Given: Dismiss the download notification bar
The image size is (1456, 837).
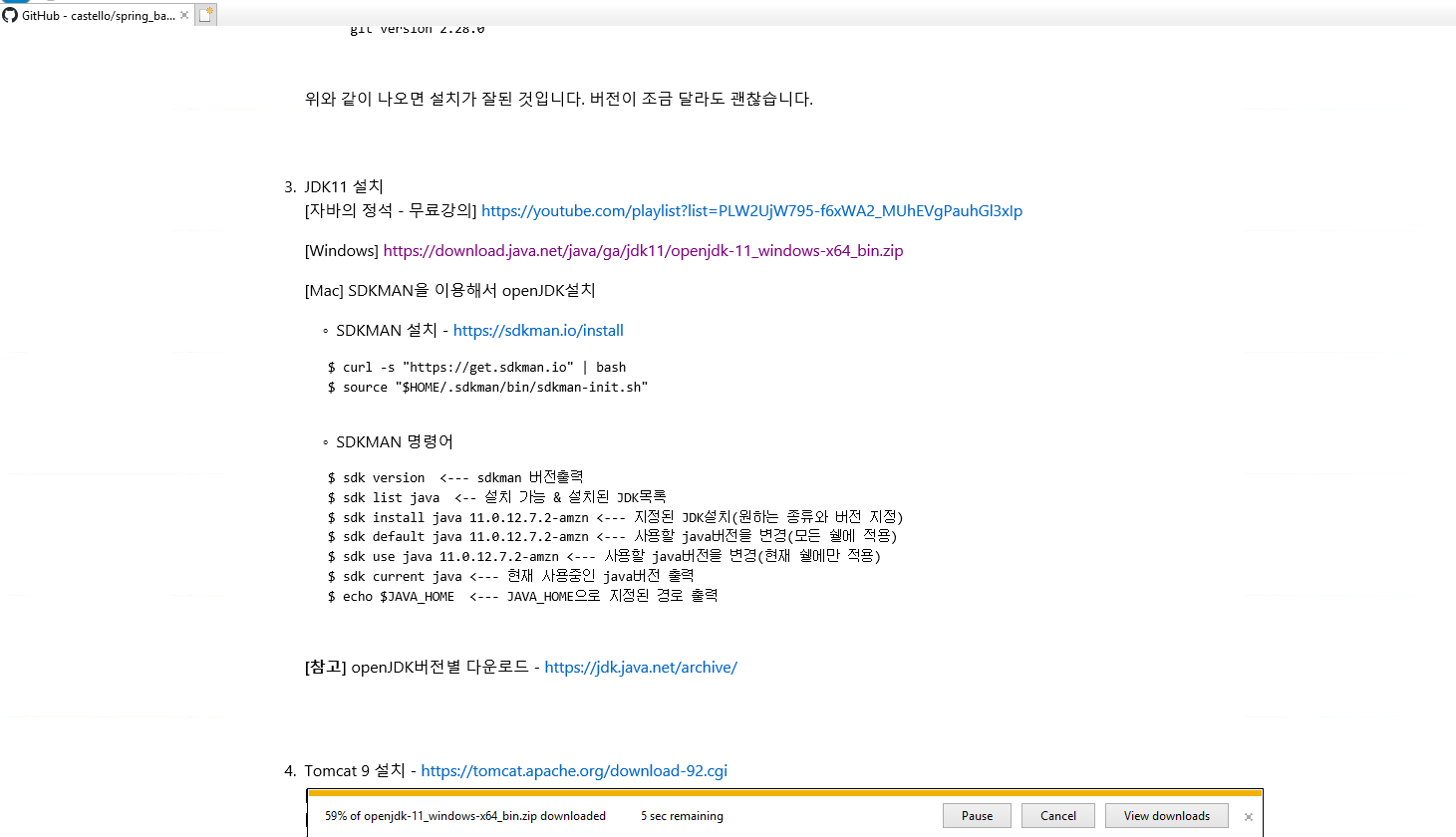Looking at the screenshot, I should point(1249,817).
